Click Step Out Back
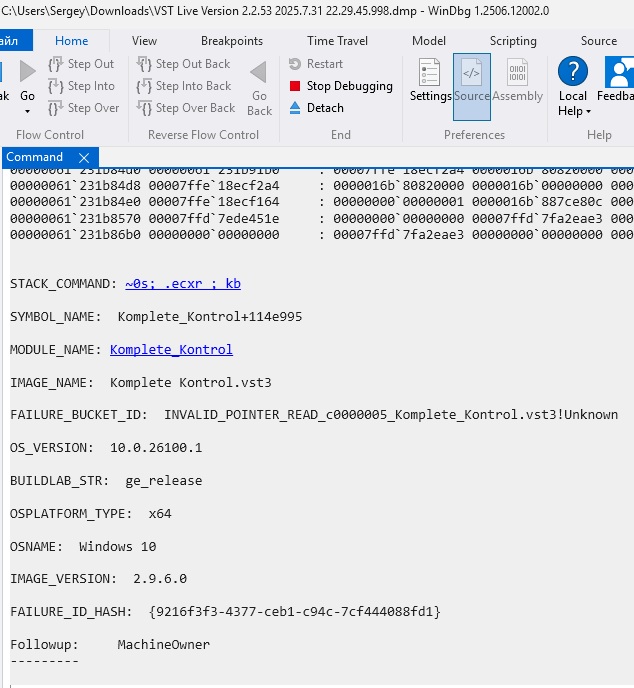 click(x=183, y=64)
